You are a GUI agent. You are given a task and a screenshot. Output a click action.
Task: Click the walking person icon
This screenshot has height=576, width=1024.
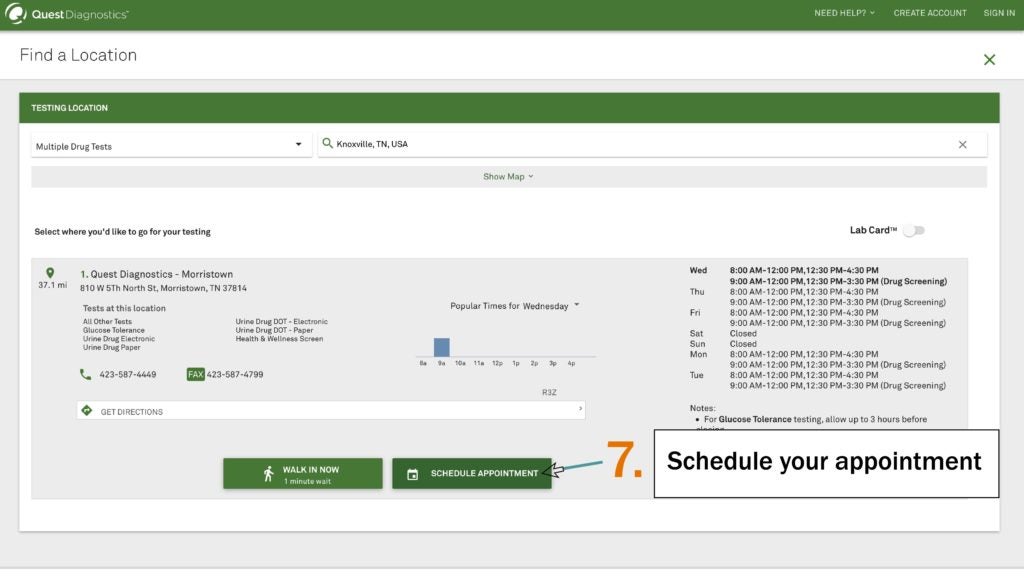(x=268, y=473)
